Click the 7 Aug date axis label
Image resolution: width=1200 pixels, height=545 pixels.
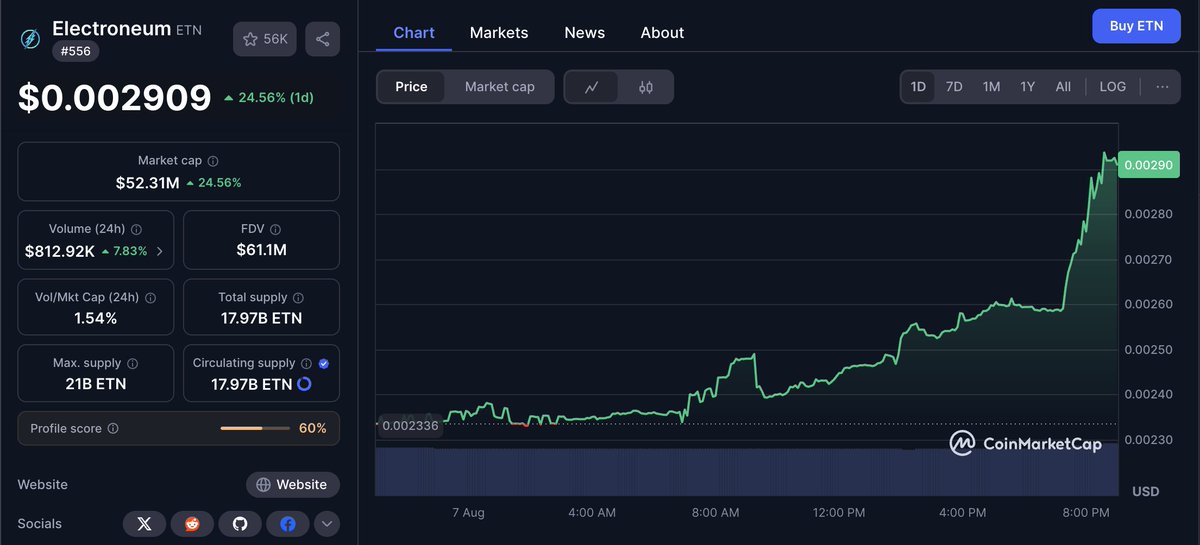click(x=468, y=513)
